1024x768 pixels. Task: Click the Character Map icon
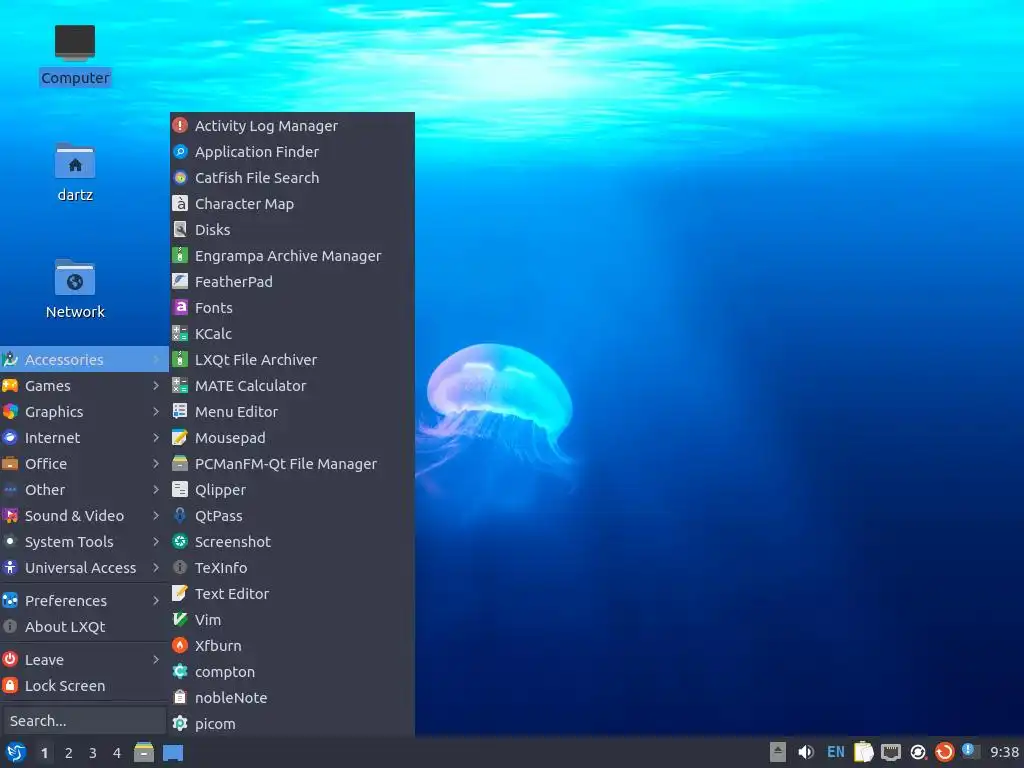(180, 204)
